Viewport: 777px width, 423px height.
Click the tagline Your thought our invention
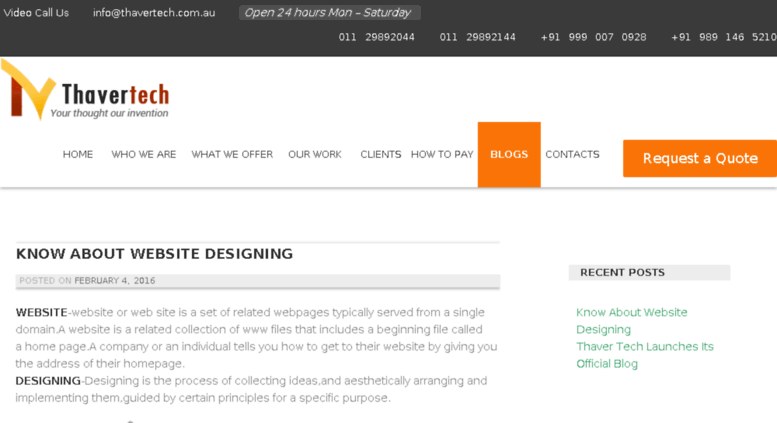coord(110,113)
